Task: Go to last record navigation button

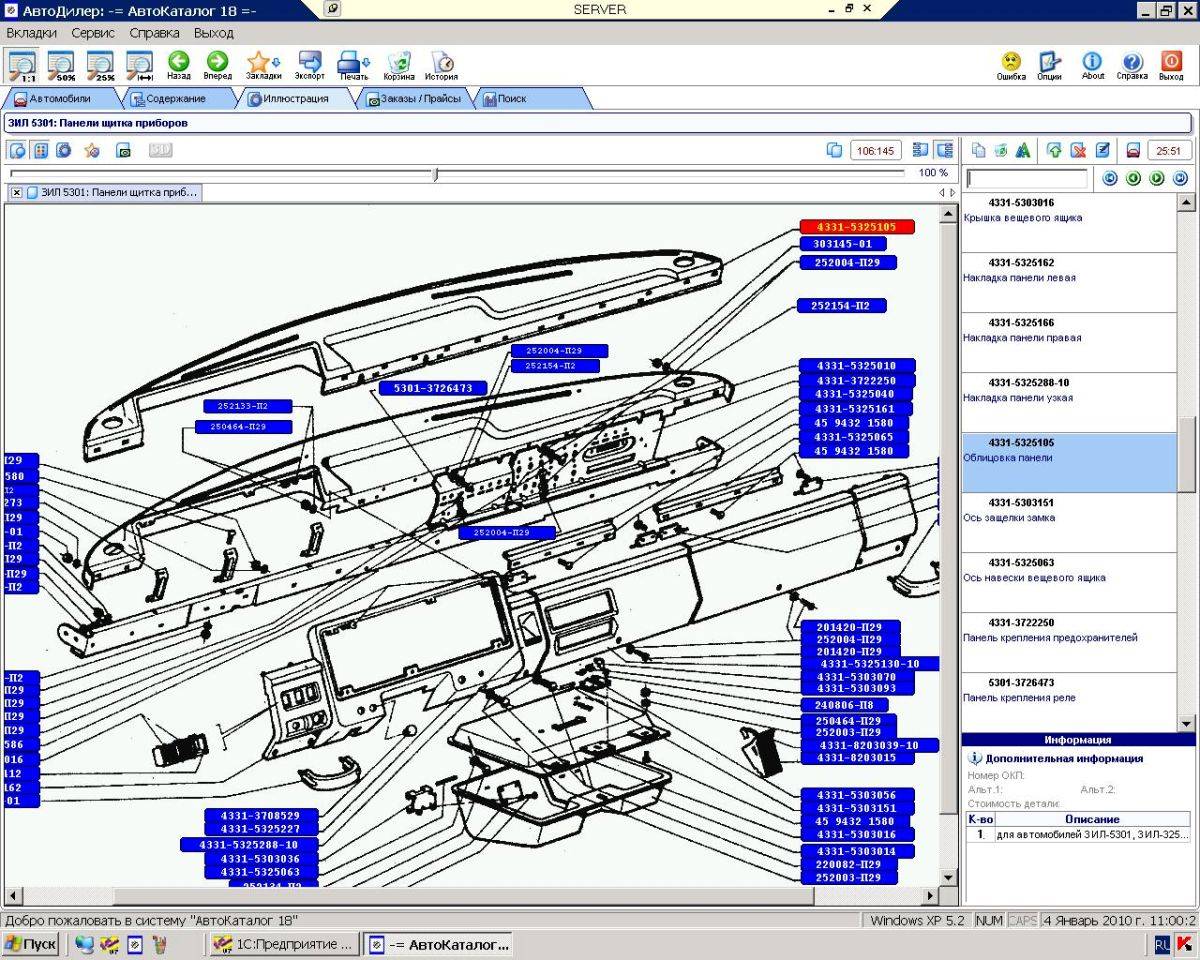Action: point(1180,178)
